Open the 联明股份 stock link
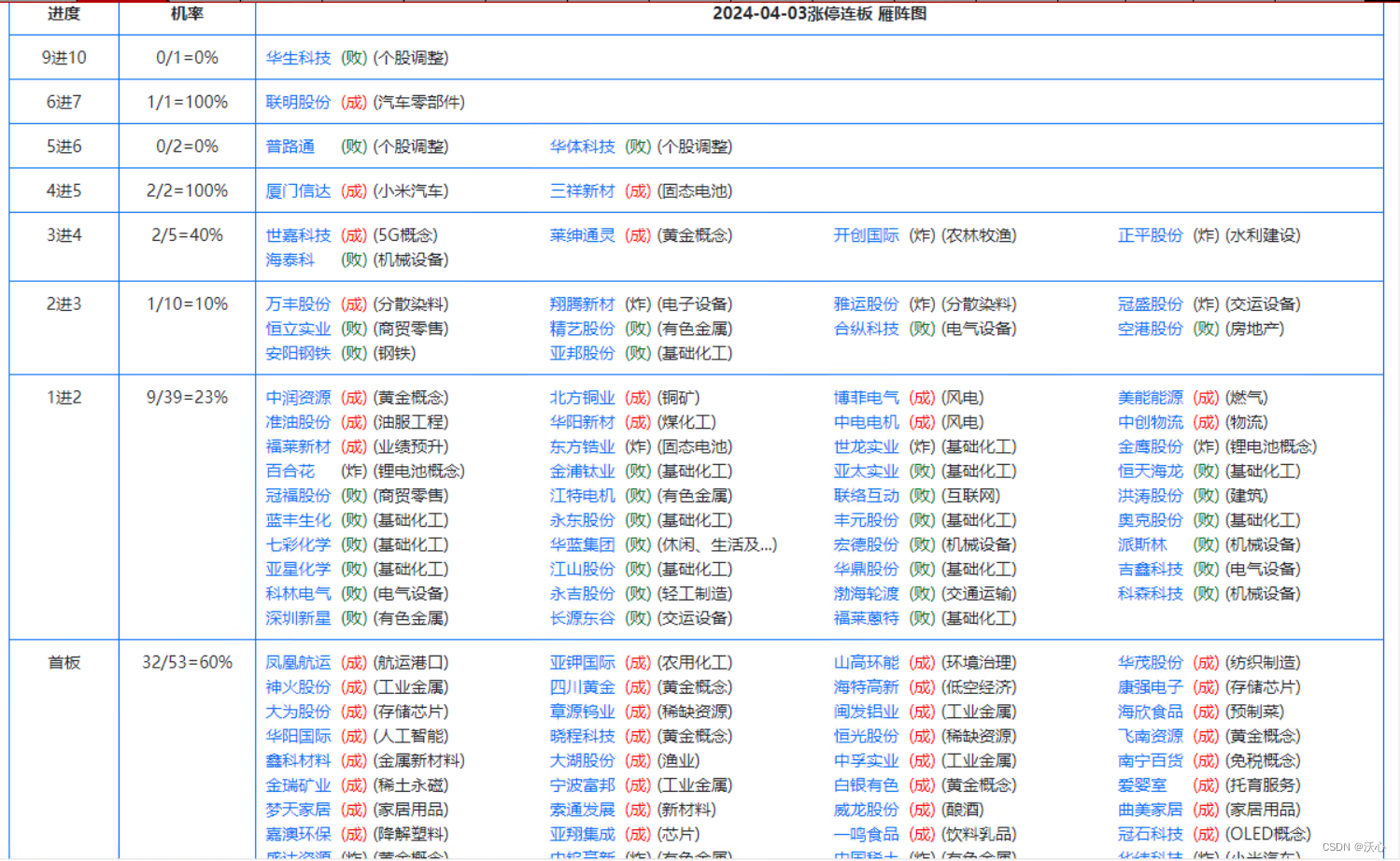This screenshot has width=1400, height=861. coord(298,102)
